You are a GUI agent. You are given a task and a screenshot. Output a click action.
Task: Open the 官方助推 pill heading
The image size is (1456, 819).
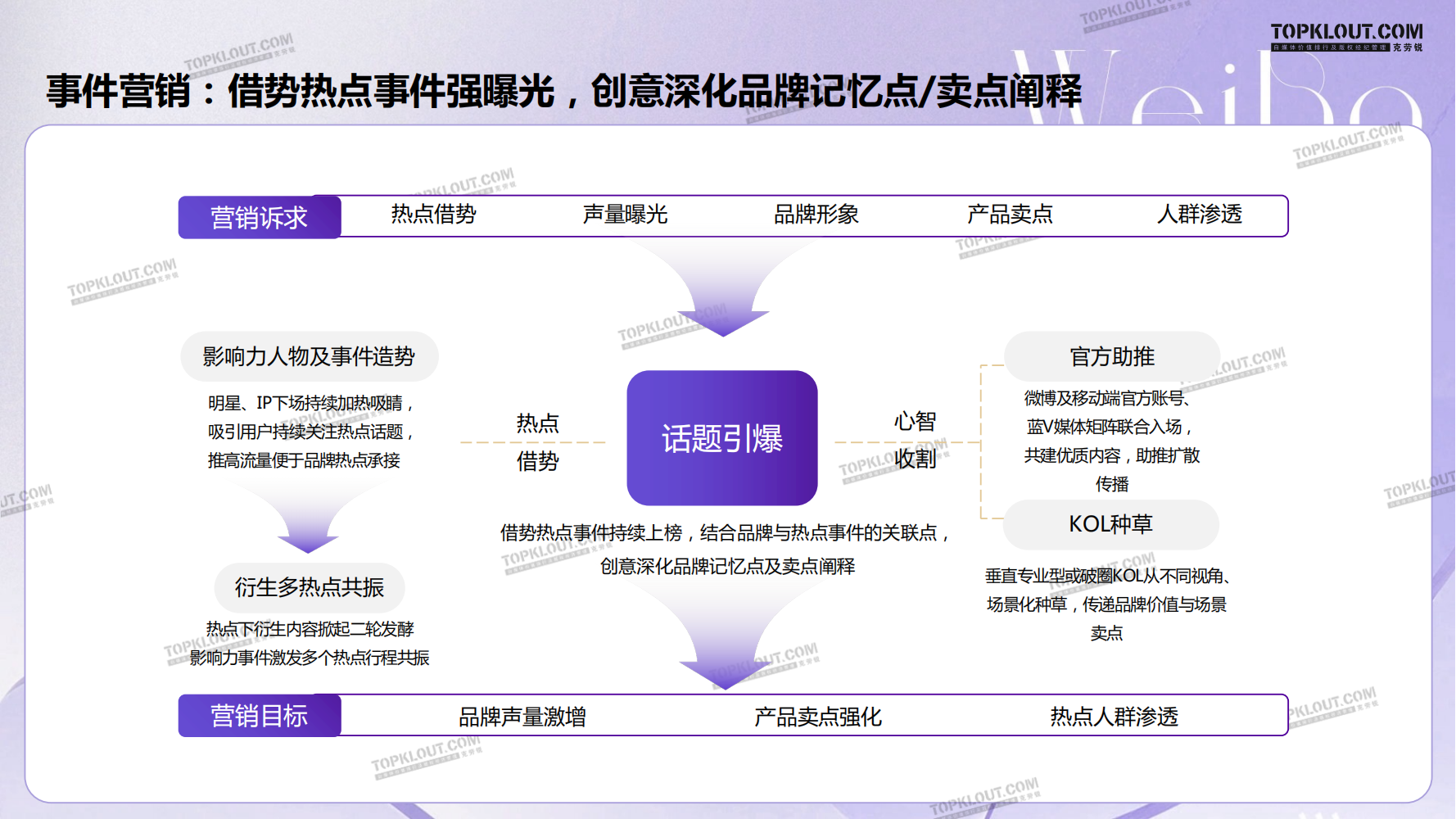[1111, 356]
